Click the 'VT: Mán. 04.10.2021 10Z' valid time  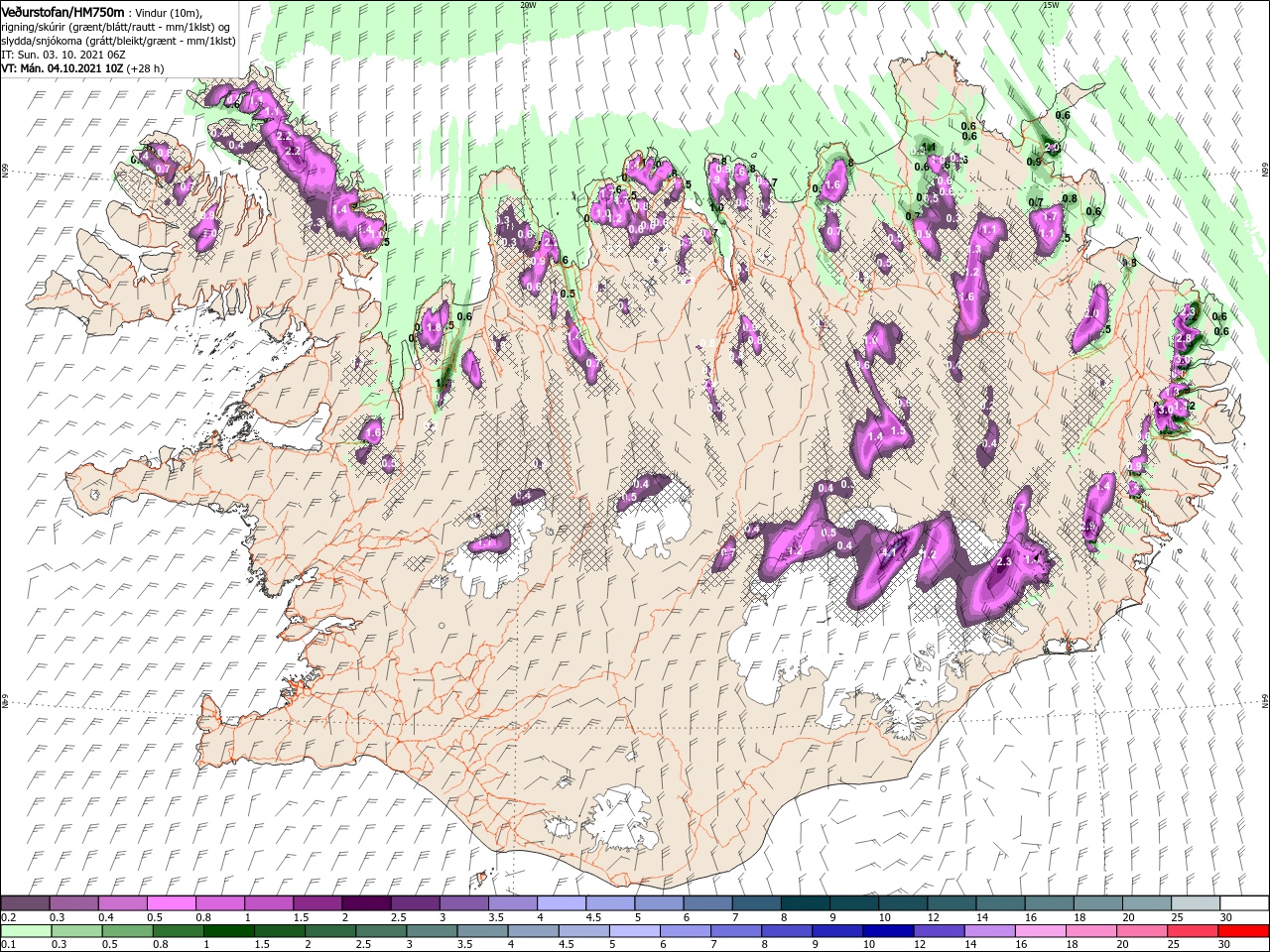(62, 68)
